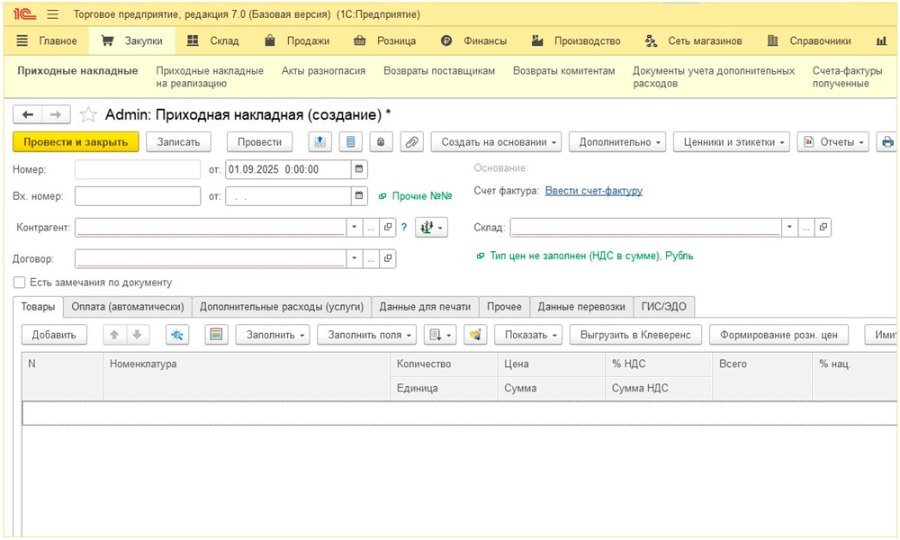Click the Номенклатура column header
This screenshot has width=900, height=540.
[247, 376]
